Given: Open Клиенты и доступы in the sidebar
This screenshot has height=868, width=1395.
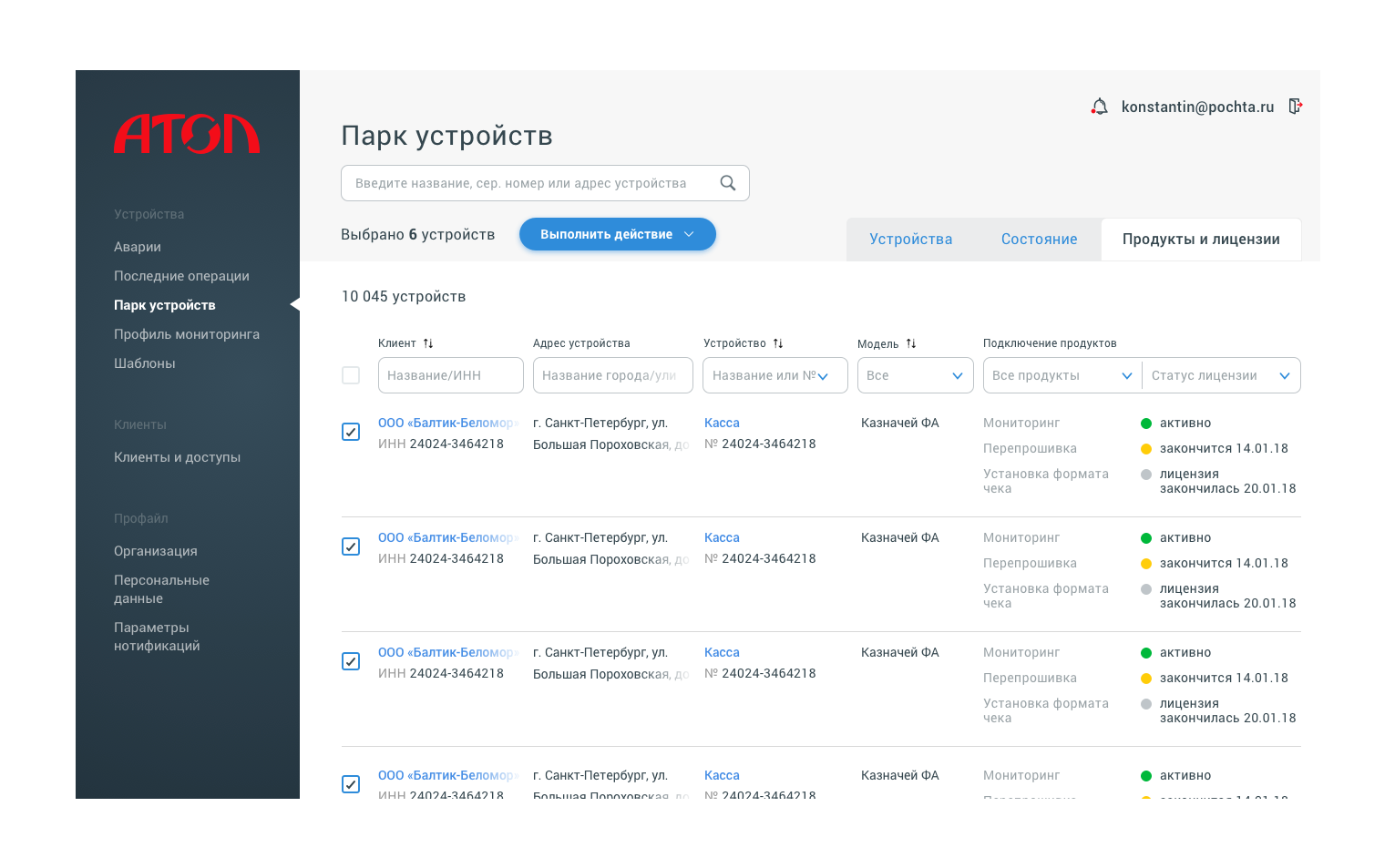Looking at the screenshot, I should pos(178,457).
